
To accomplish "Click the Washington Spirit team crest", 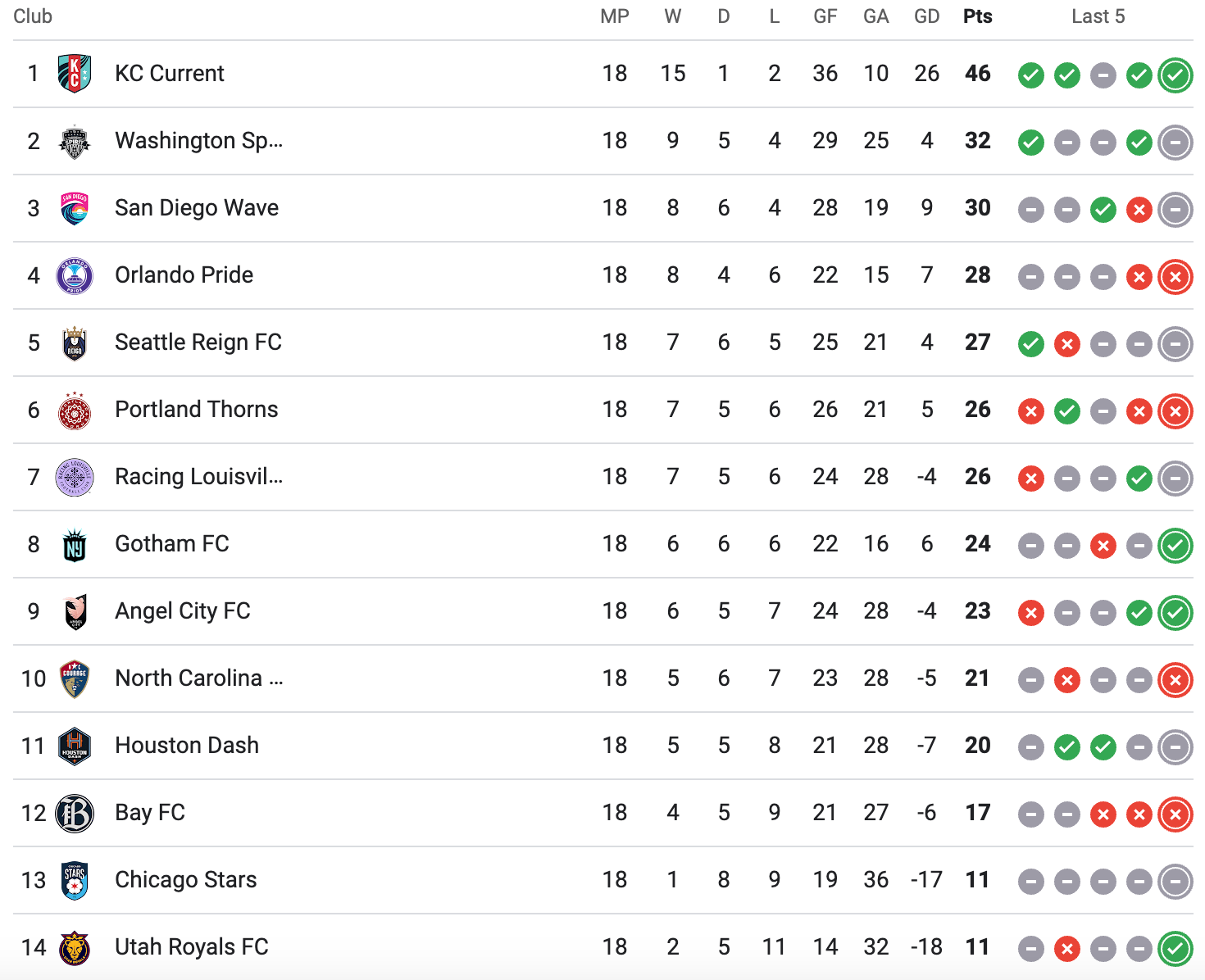I will (75, 141).
